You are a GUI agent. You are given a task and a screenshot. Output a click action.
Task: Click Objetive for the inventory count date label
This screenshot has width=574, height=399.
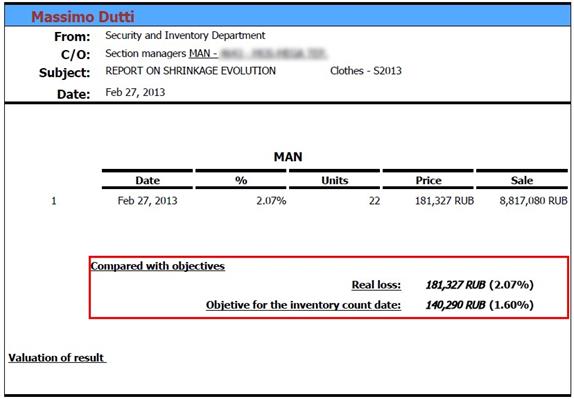coord(303,305)
